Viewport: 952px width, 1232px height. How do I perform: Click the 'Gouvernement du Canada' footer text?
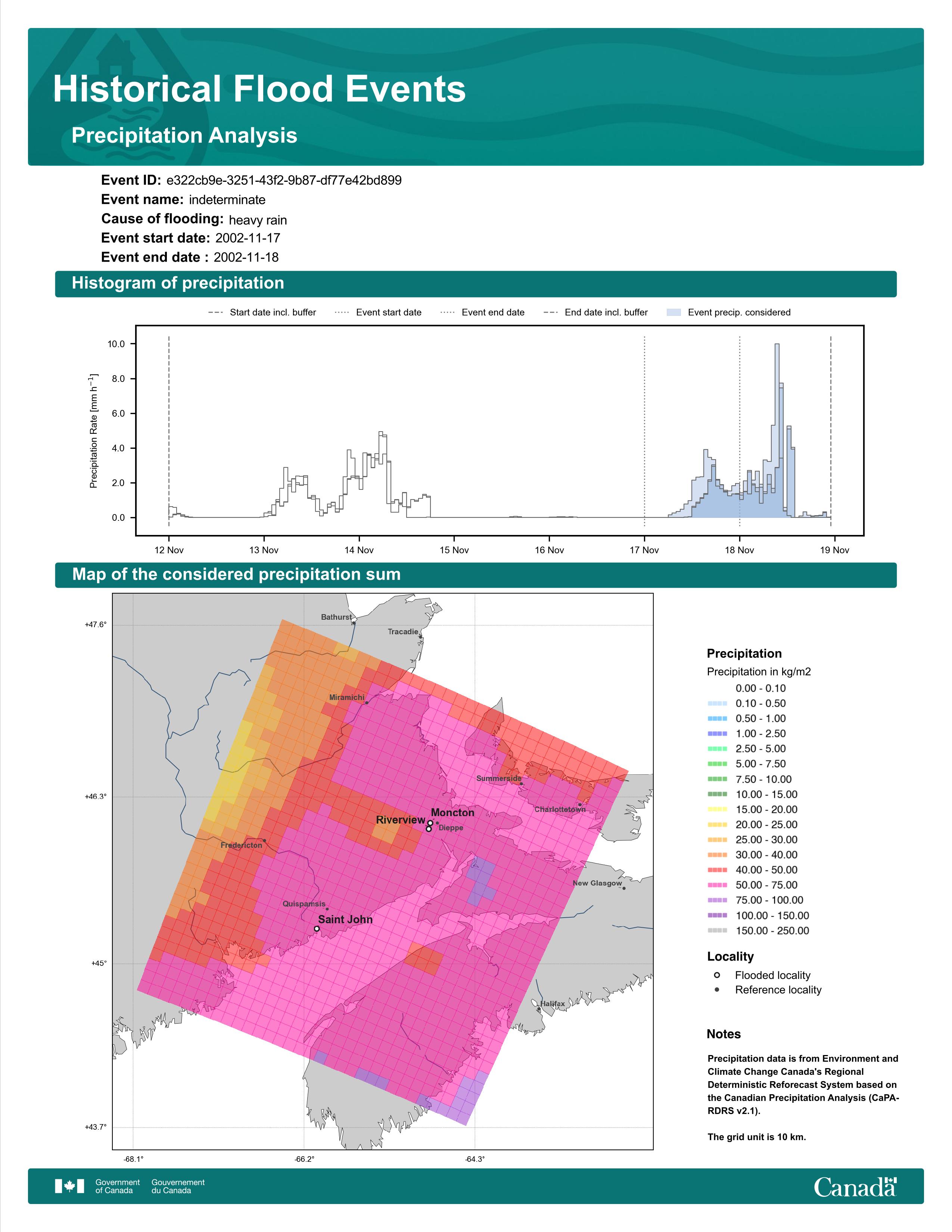pos(178,1186)
